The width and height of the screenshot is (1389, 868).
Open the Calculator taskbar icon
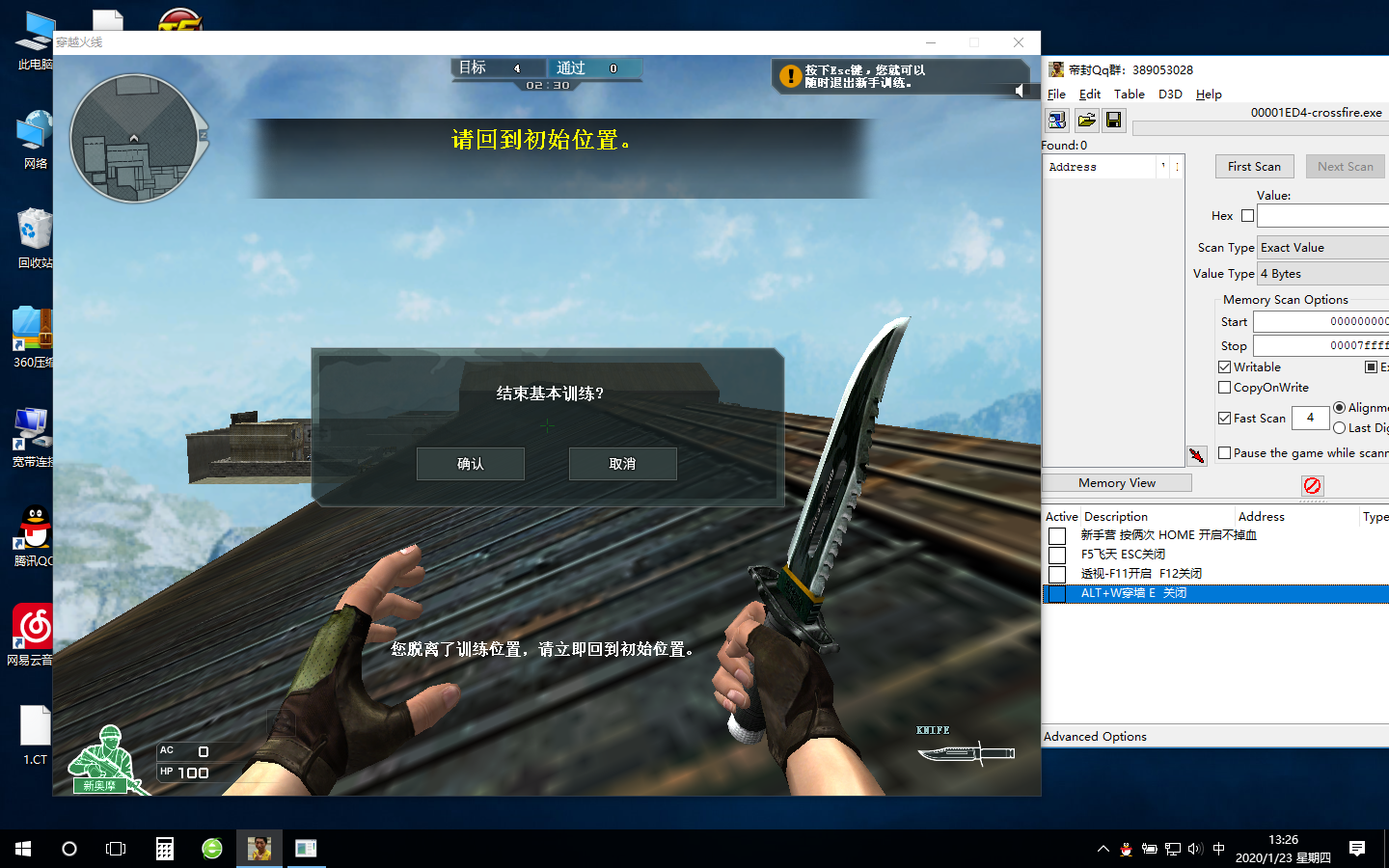click(165, 849)
